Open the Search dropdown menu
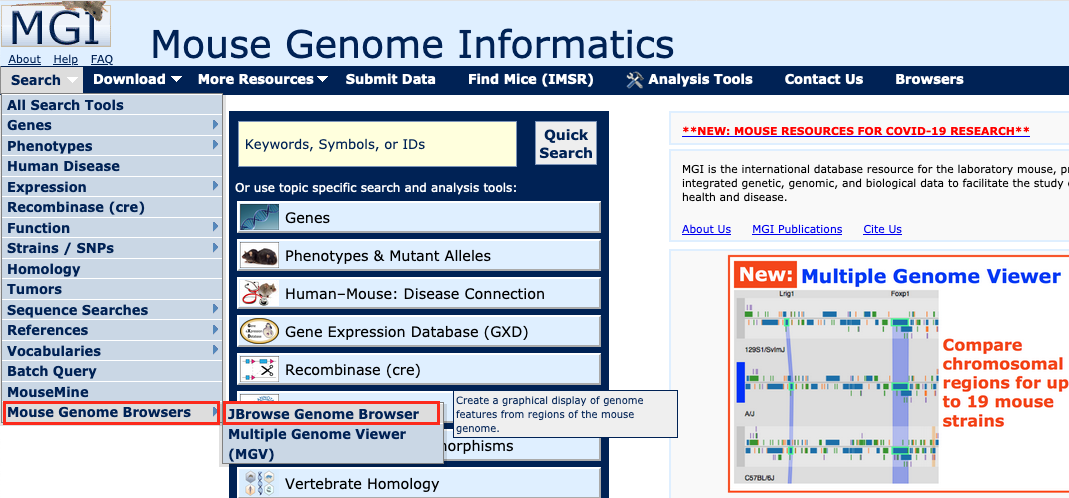This screenshot has height=498, width=1069. click(42, 80)
